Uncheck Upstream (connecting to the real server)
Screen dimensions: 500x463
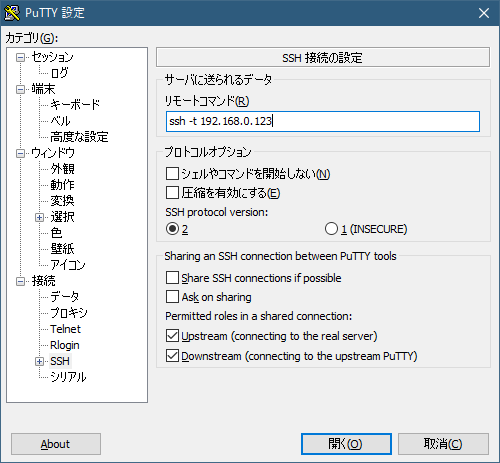point(172,336)
